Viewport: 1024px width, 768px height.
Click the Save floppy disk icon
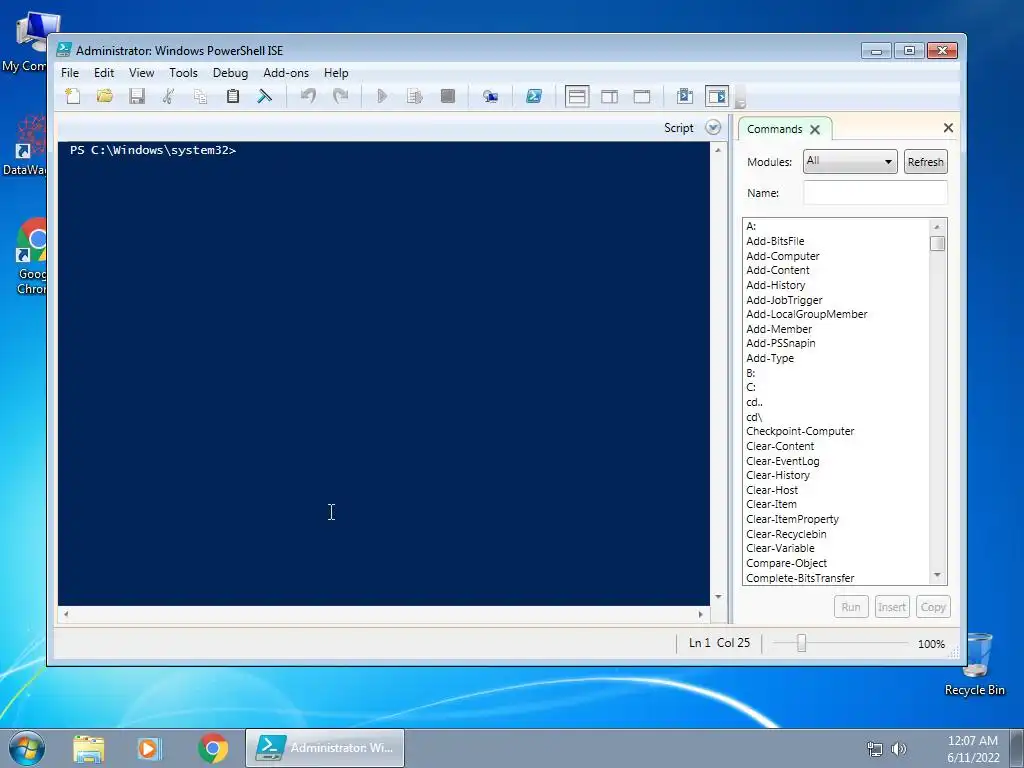point(136,97)
